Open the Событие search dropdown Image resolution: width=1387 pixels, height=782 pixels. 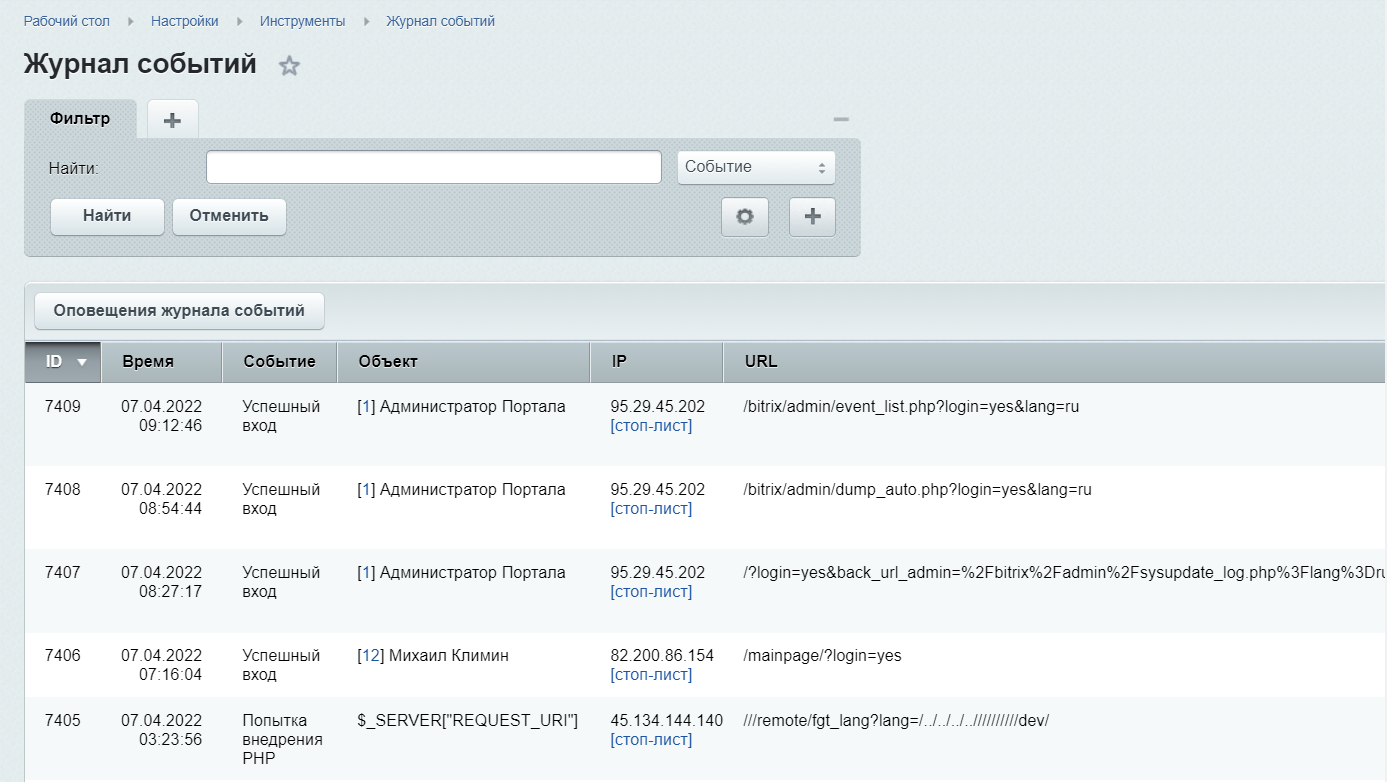pyautogui.click(x=756, y=167)
